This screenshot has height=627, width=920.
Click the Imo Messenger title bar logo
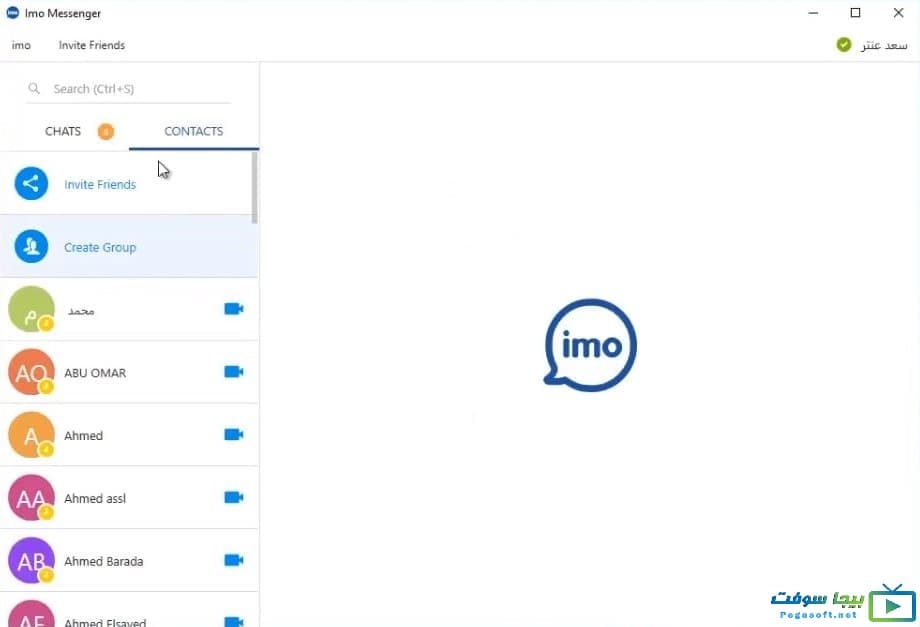(12, 12)
